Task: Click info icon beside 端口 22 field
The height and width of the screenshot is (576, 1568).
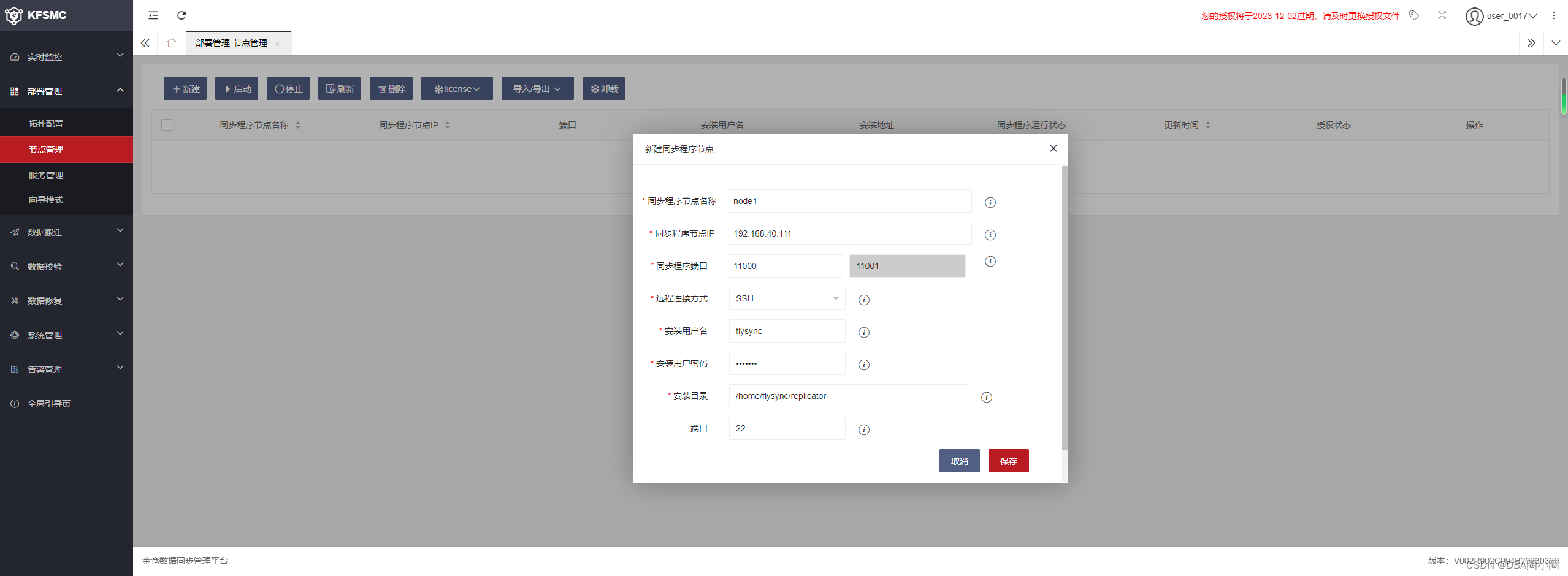Action: 864,430
